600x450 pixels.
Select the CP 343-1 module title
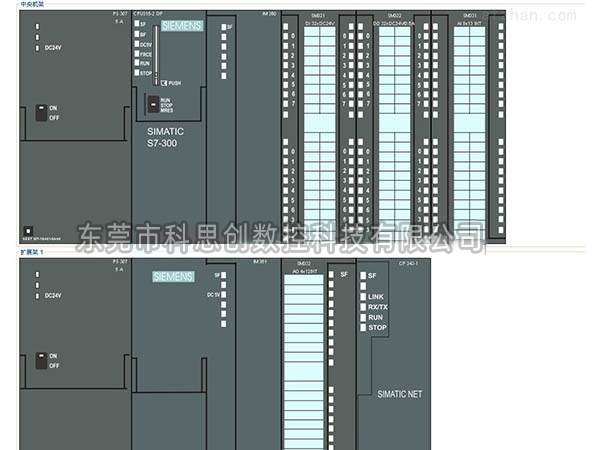(x=408, y=263)
